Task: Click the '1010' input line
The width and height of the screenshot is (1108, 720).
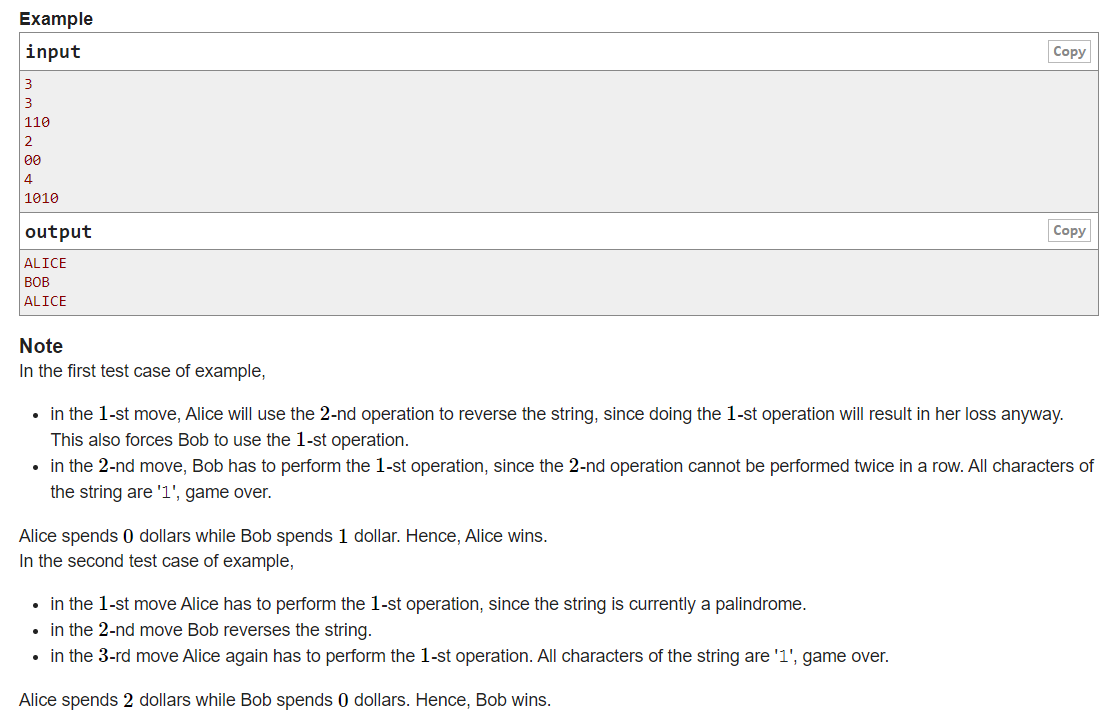Action: [x=41, y=199]
